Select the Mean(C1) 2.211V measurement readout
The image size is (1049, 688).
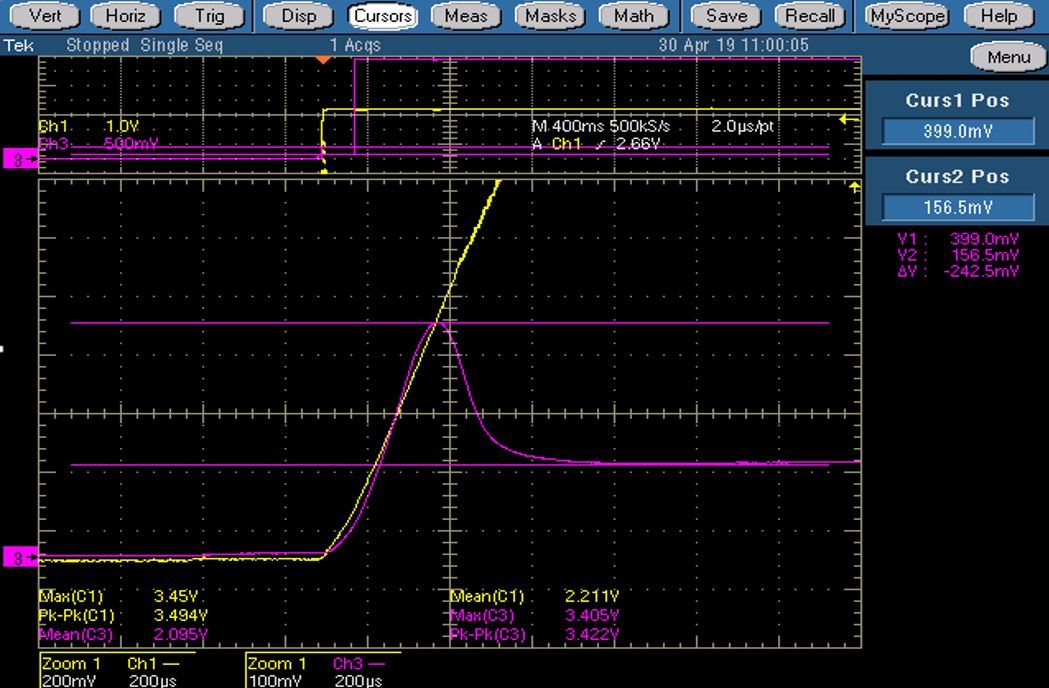click(535, 596)
